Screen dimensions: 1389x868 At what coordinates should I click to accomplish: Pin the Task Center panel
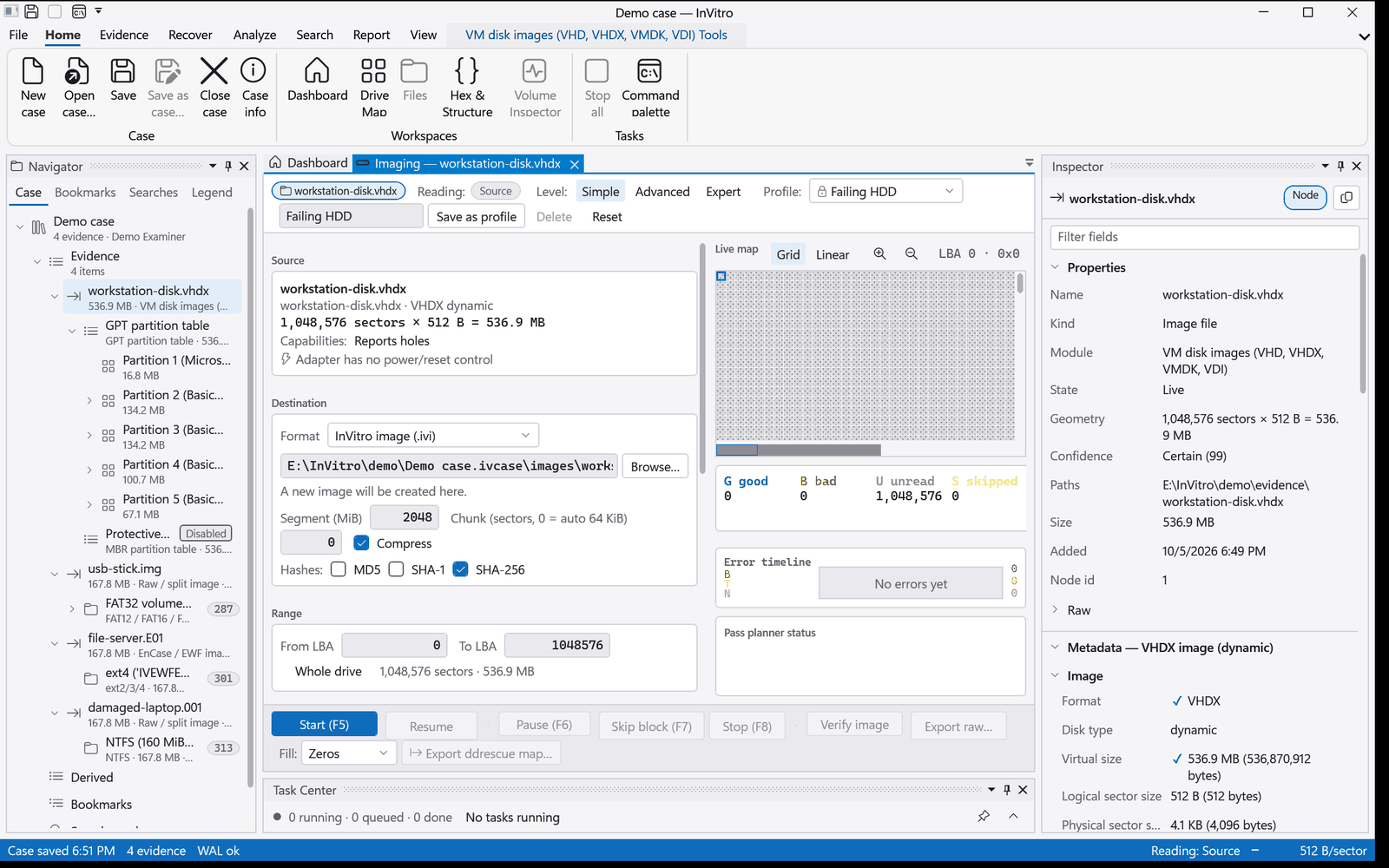point(1007,790)
